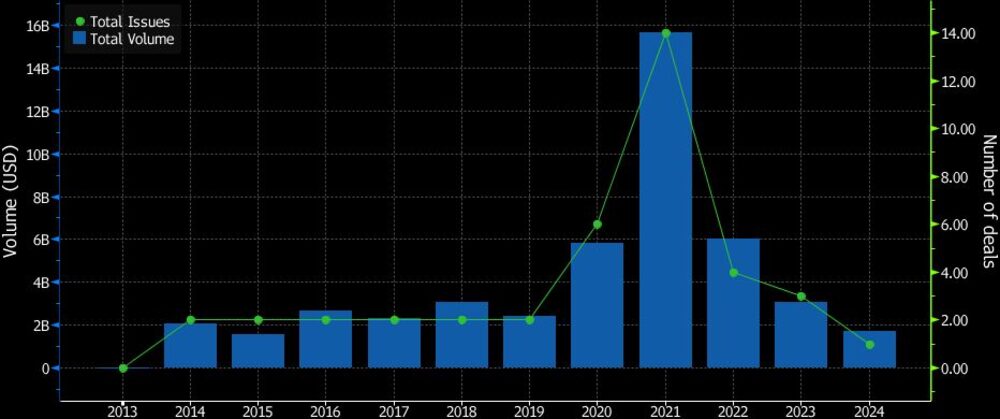Select the Total Issues legend label
This screenshot has height=419, width=1000.
click(x=130, y=21)
